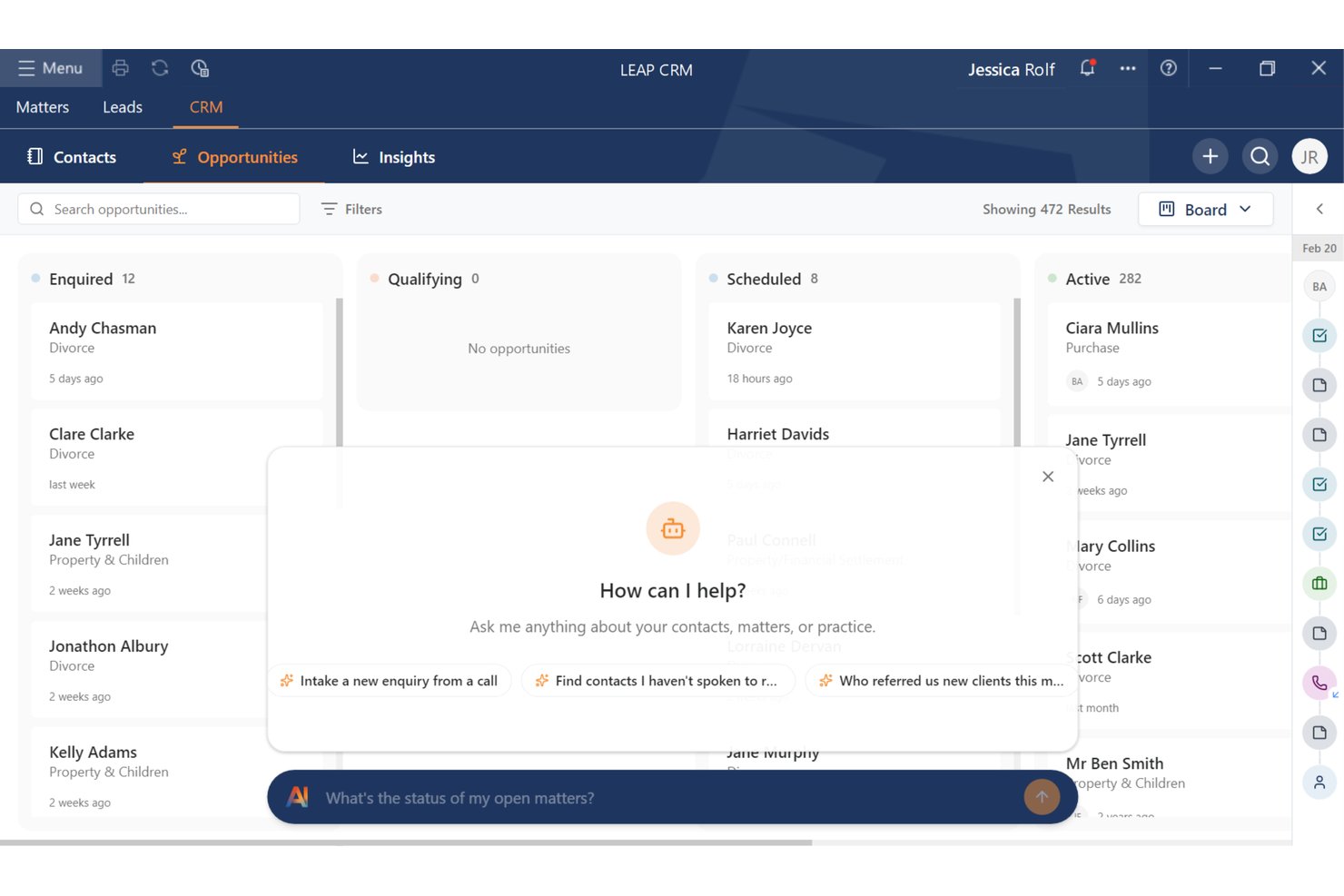This screenshot has height=896, width=1344.
Task: Open the Andy Chasman opportunity card
Action: pyautogui.click(x=177, y=351)
